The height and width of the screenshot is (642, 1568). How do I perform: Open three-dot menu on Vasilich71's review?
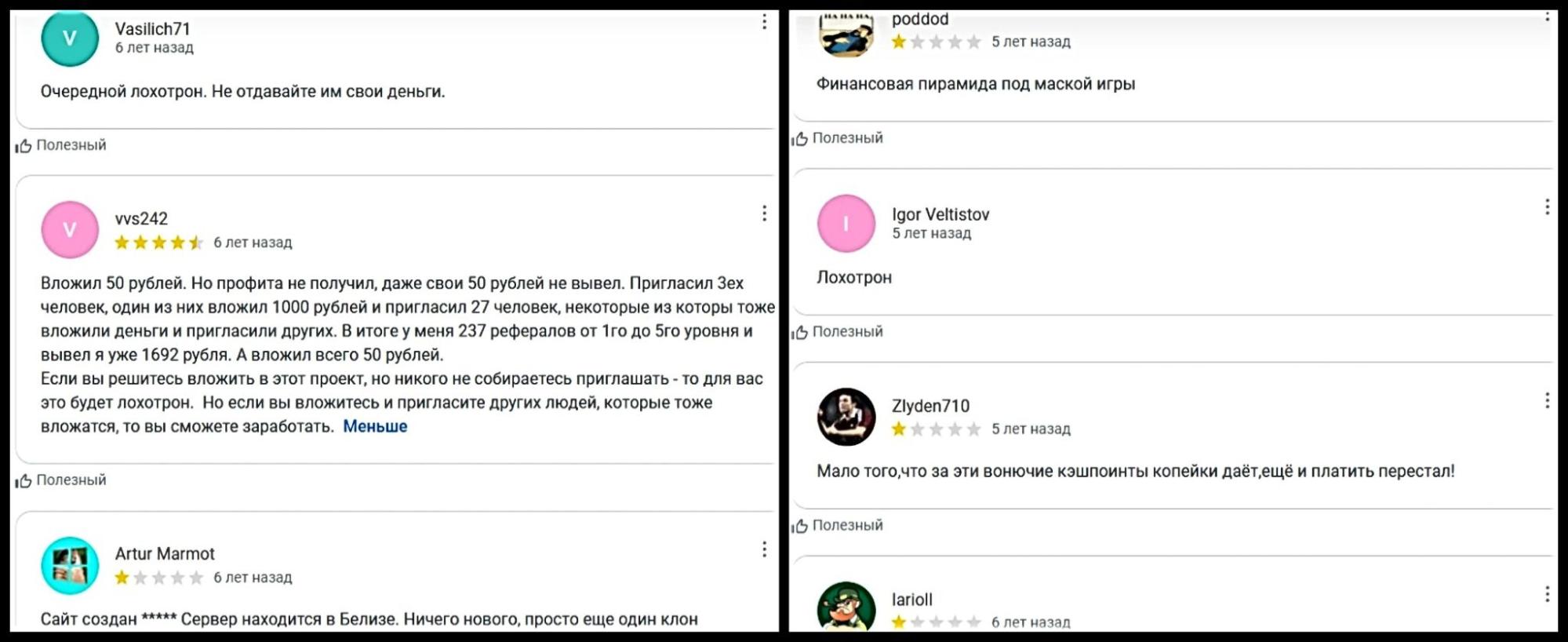point(764,21)
